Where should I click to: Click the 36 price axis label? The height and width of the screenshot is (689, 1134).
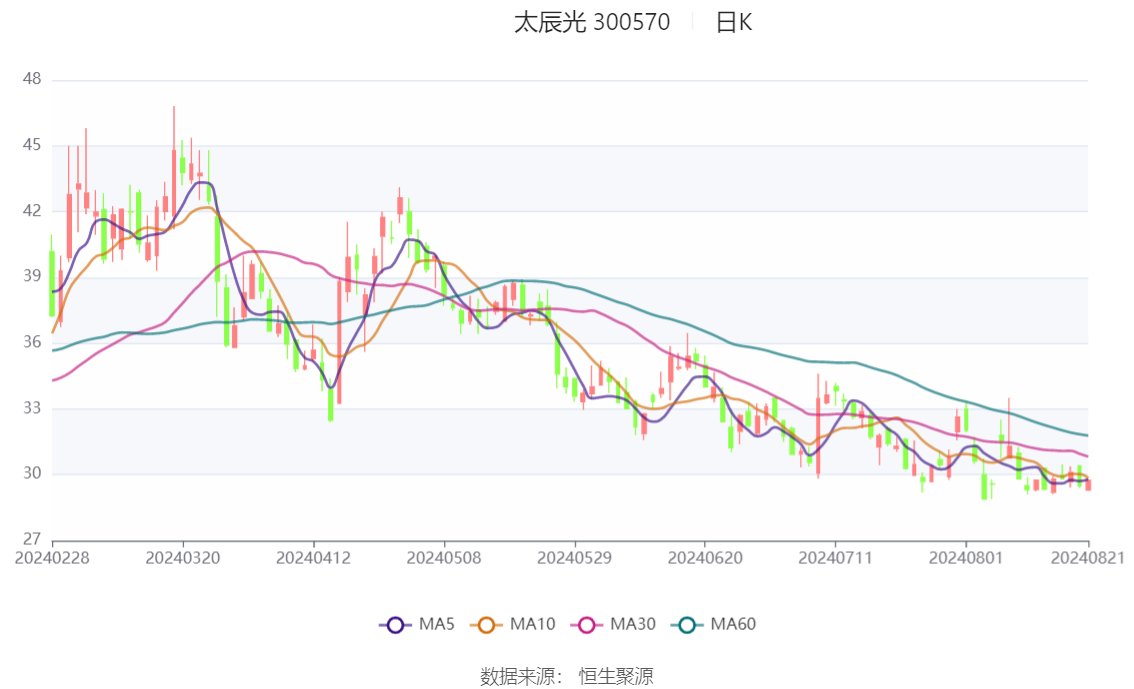point(32,342)
